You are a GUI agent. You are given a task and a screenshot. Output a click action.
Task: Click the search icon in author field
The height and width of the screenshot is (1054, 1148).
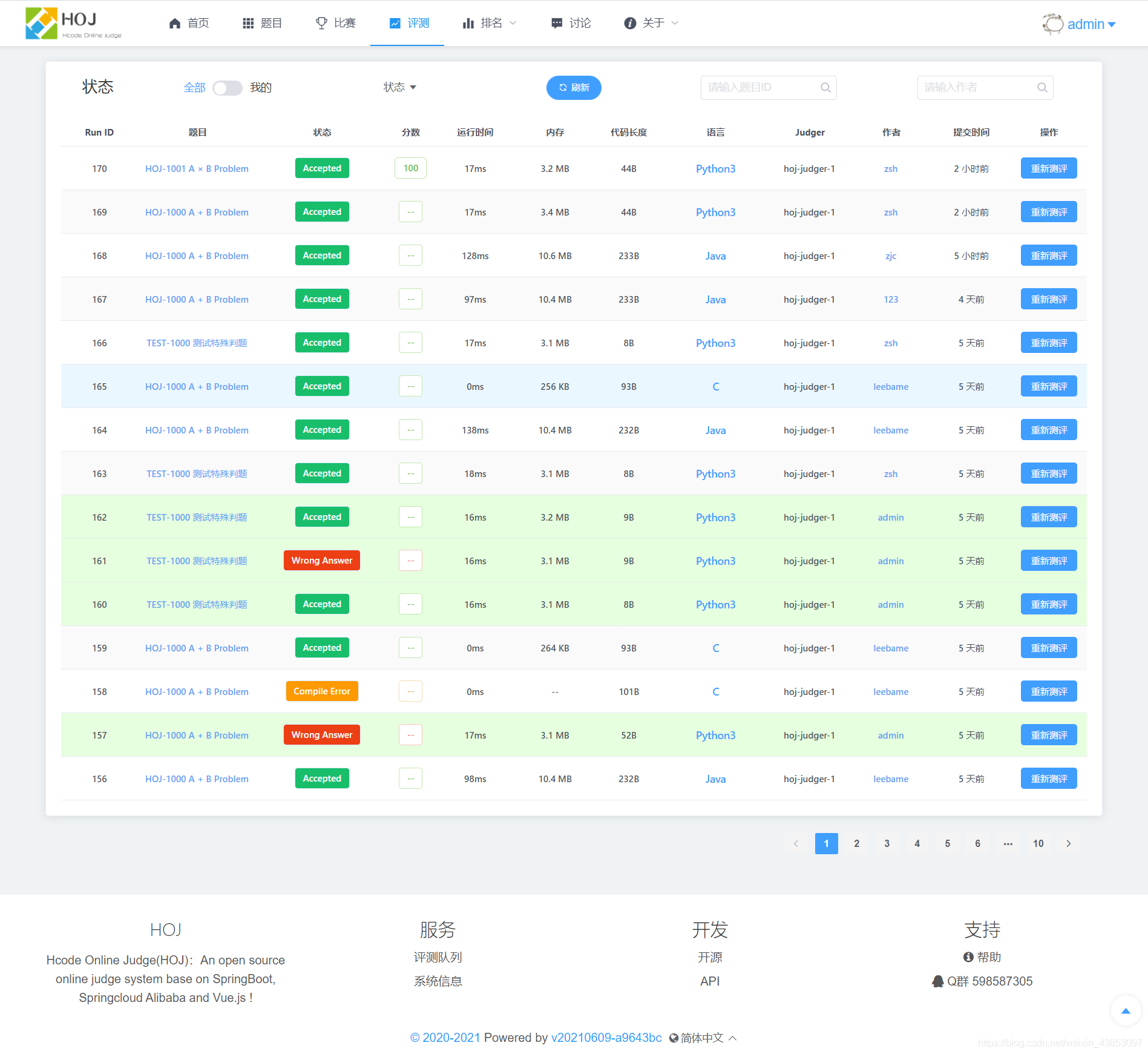1042,87
